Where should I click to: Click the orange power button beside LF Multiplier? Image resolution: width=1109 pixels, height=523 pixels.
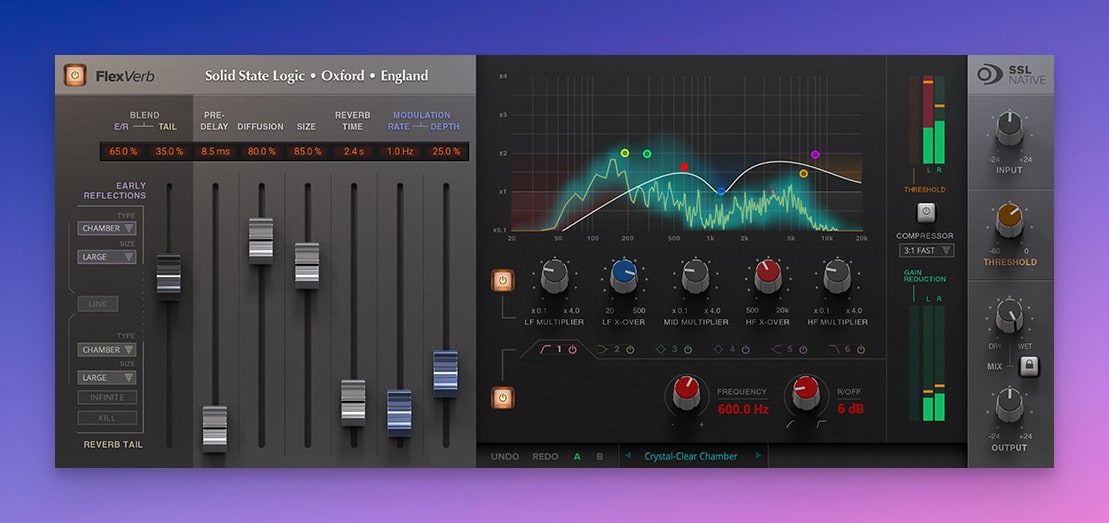[x=502, y=280]
